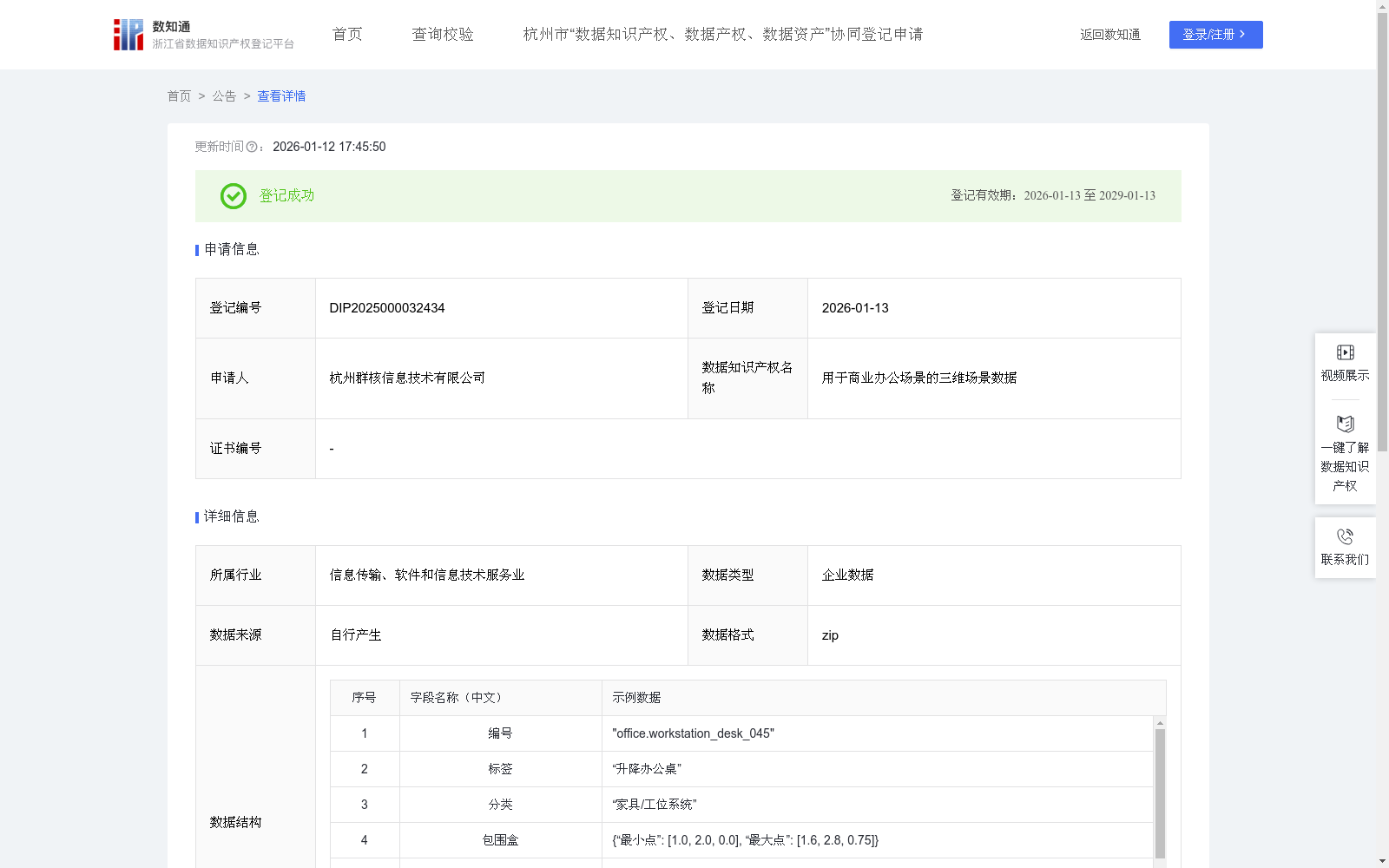Click the 包围盒 field name cell
Screen dimensions: 1389x868
[501, 841]
